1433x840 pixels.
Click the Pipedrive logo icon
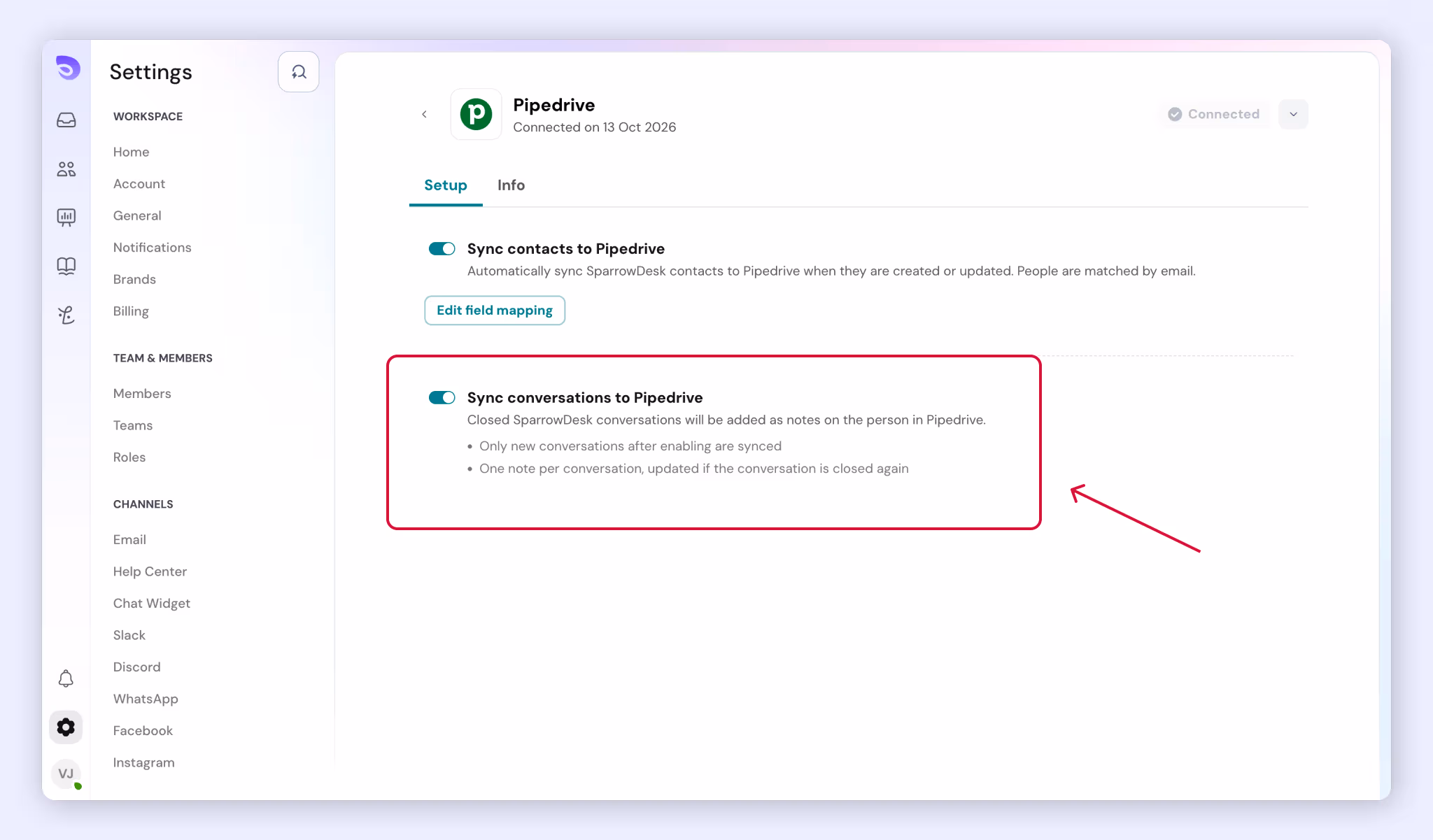(476, 114)
